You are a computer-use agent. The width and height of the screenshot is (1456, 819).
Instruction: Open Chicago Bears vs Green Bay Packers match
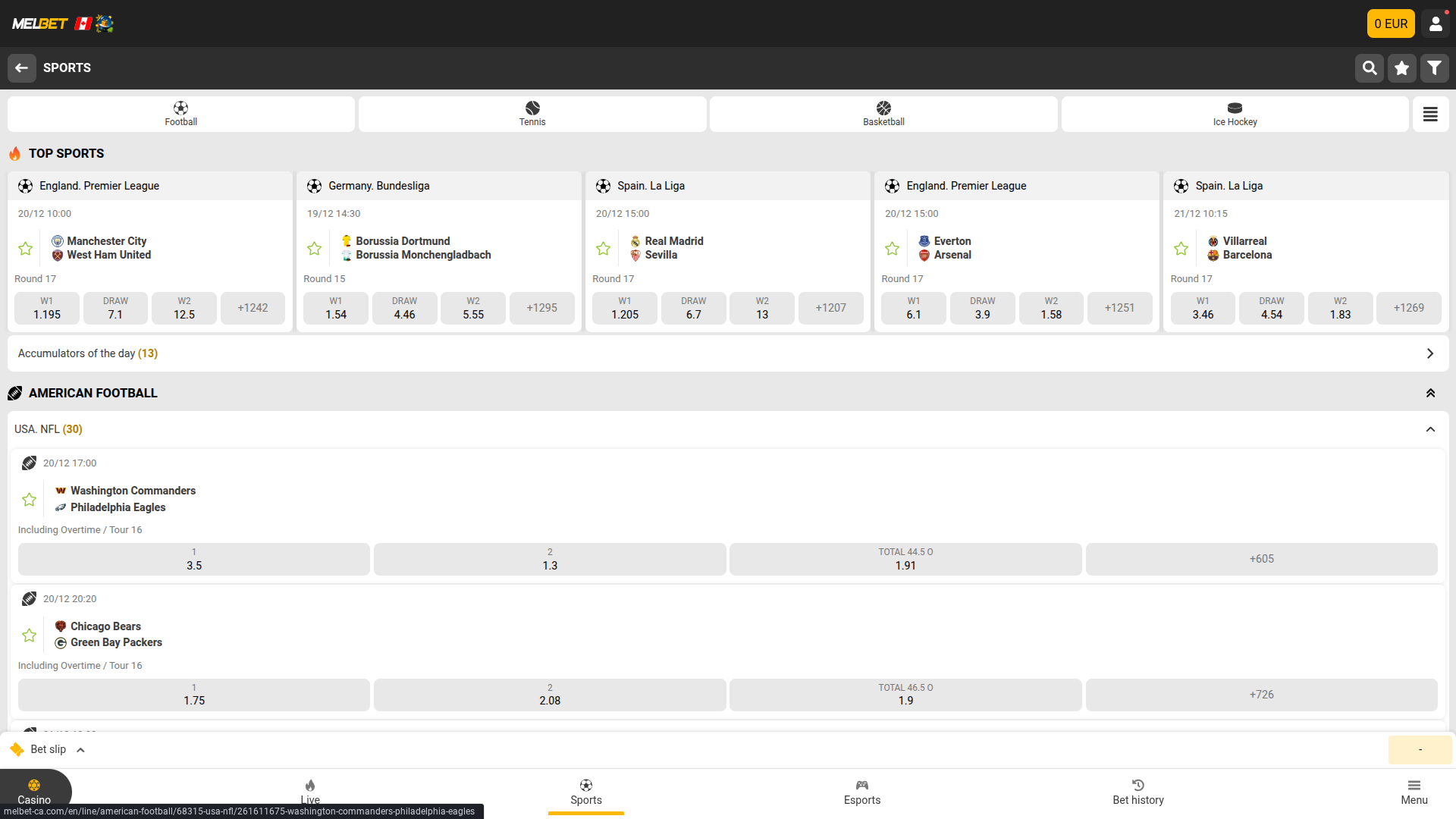[116, 634]
